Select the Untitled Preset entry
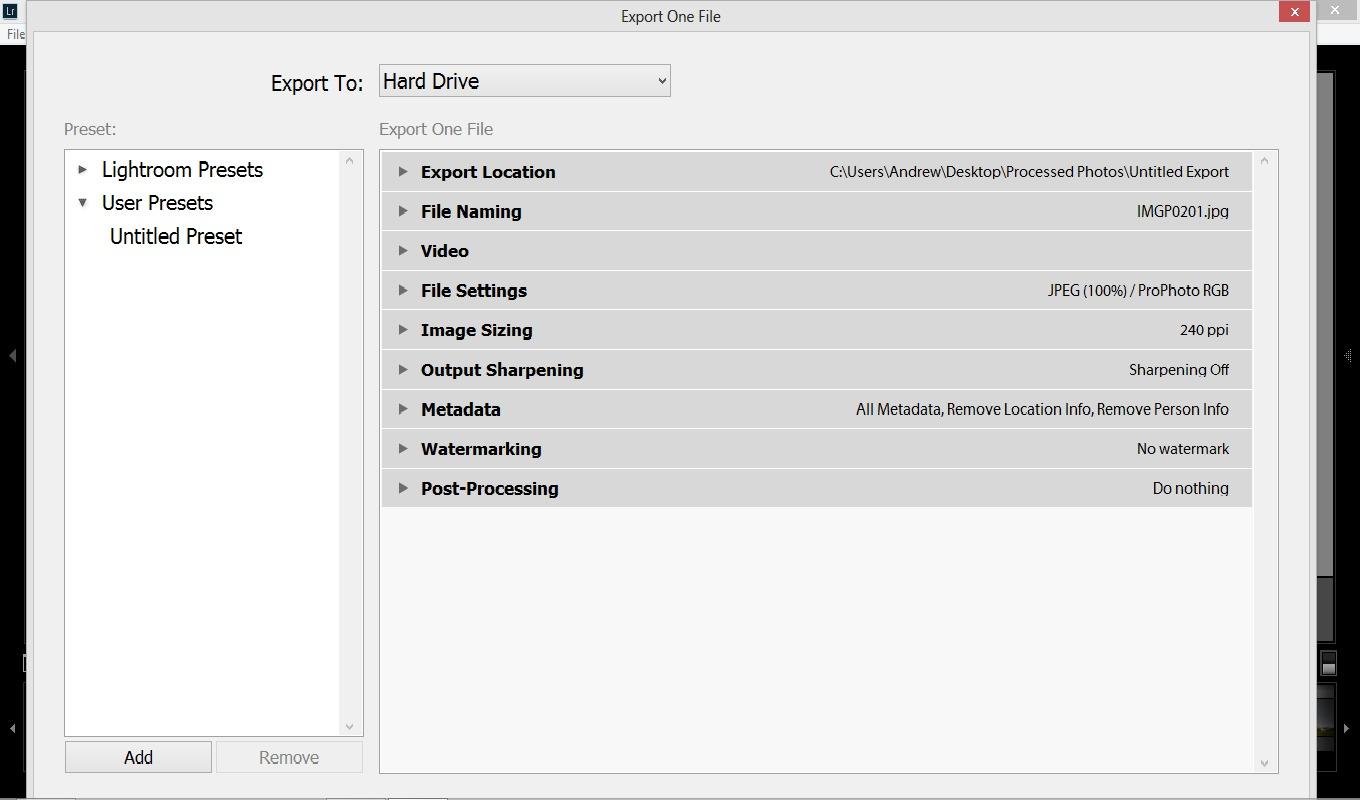 (175, 236)
